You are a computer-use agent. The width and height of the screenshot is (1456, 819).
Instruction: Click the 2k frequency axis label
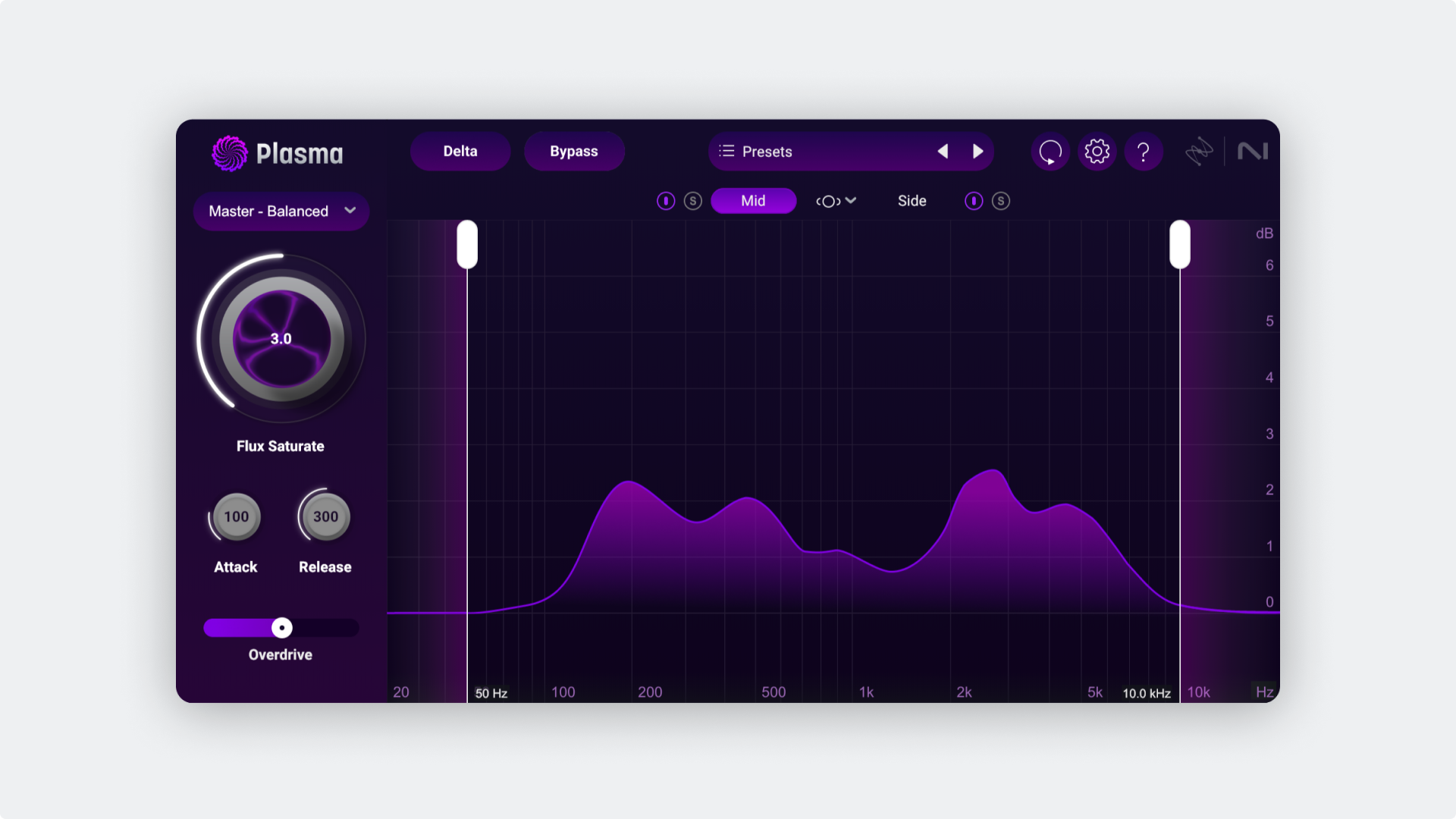pos(964,692)
